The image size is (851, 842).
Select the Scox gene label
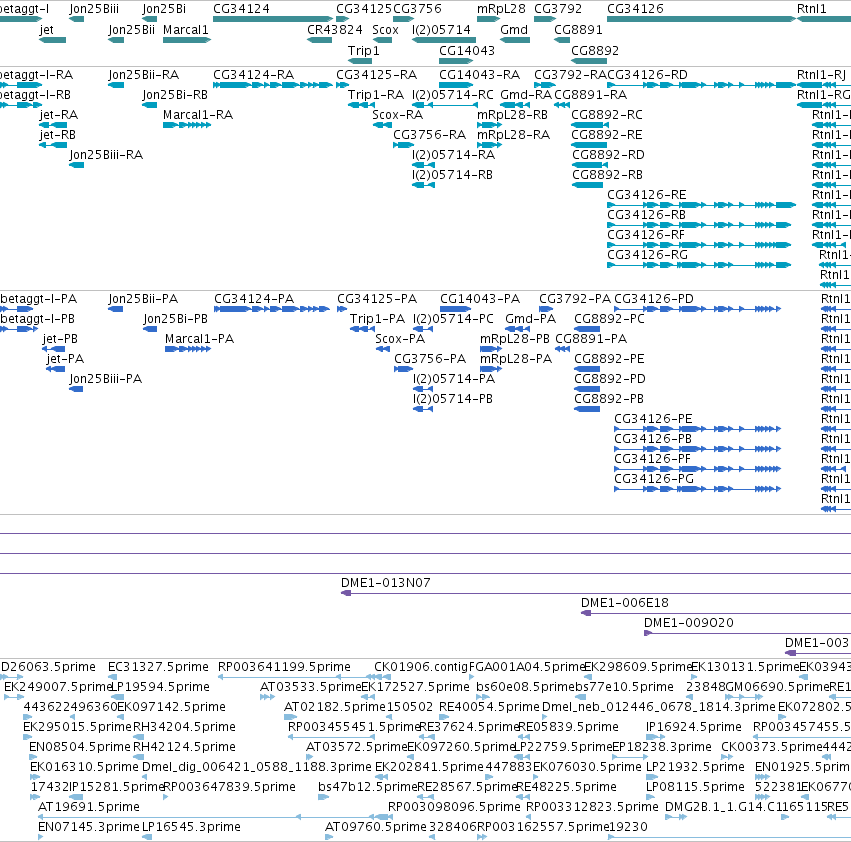(385, 30)
